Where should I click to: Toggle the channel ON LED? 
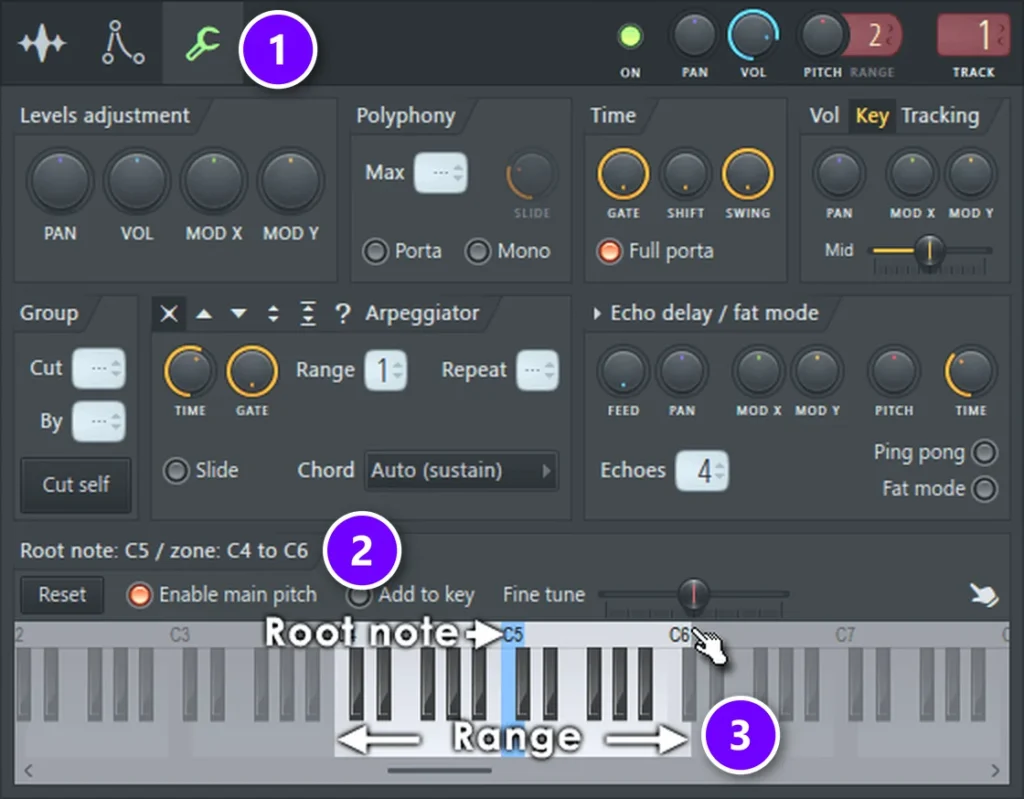click(x=630, y=37)
